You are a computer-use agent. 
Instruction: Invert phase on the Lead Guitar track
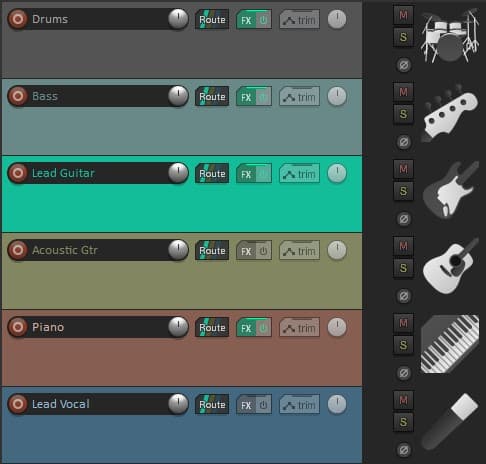[x=404, y=219]
